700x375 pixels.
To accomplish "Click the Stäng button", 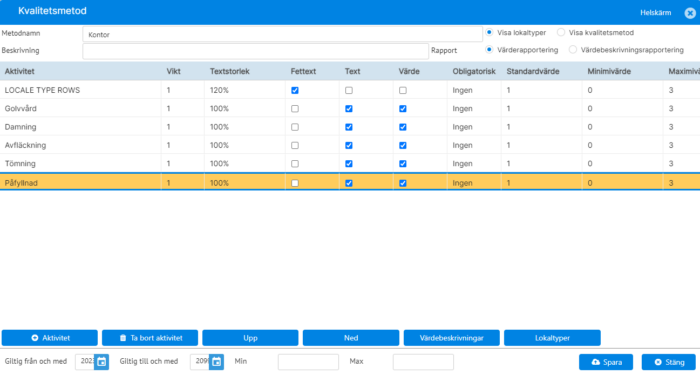I will [669, 362].
